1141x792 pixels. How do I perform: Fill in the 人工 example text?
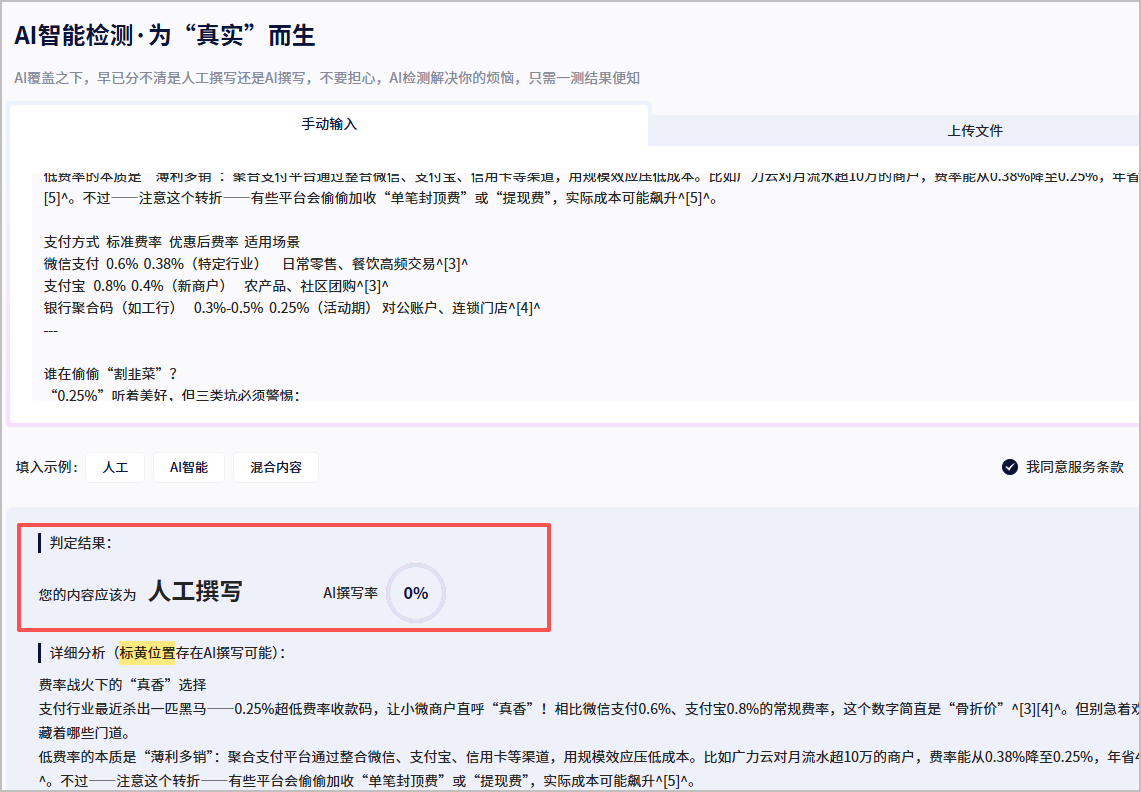click(115, 467)
